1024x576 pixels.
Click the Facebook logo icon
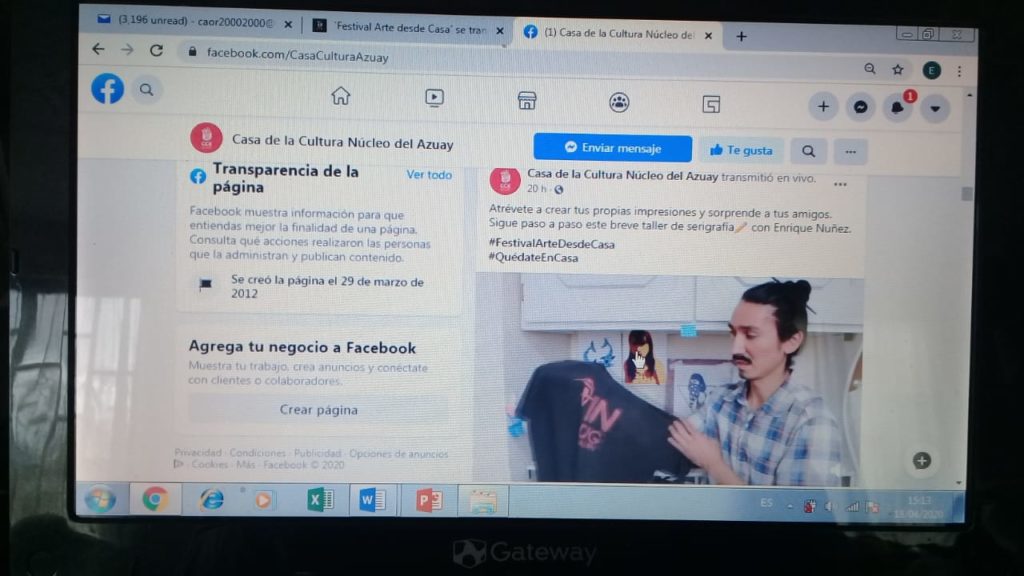[108, 88]
